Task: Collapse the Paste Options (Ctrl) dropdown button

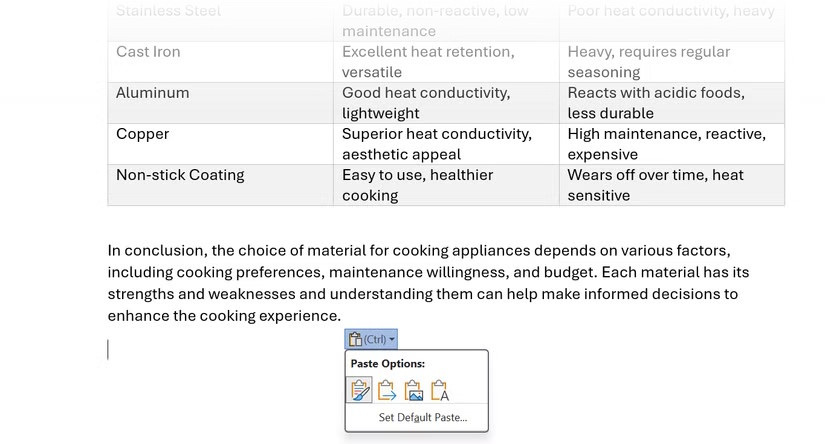Action: pos(372,339)
